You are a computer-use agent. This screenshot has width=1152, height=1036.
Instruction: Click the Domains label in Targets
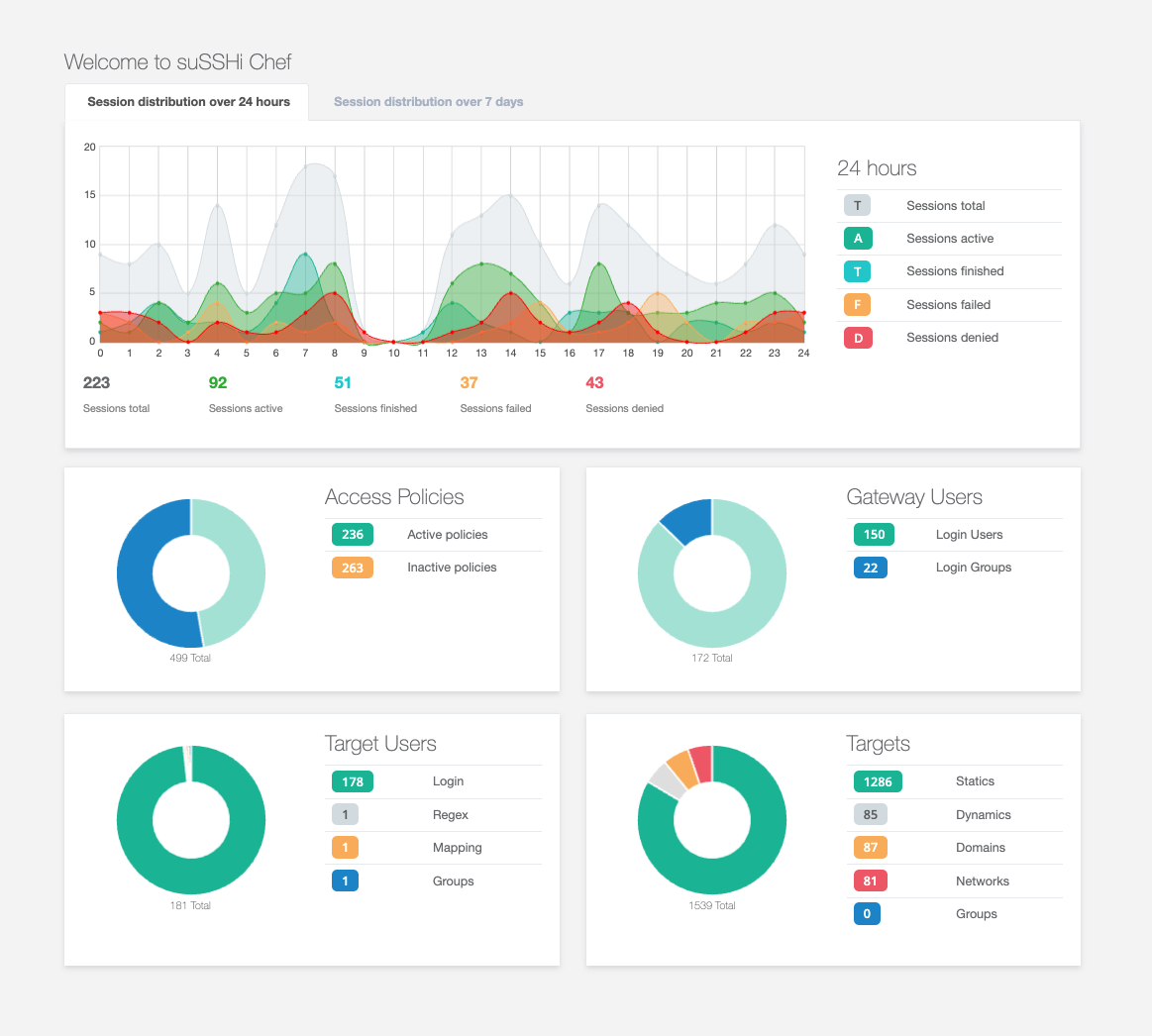pos(980,847)
